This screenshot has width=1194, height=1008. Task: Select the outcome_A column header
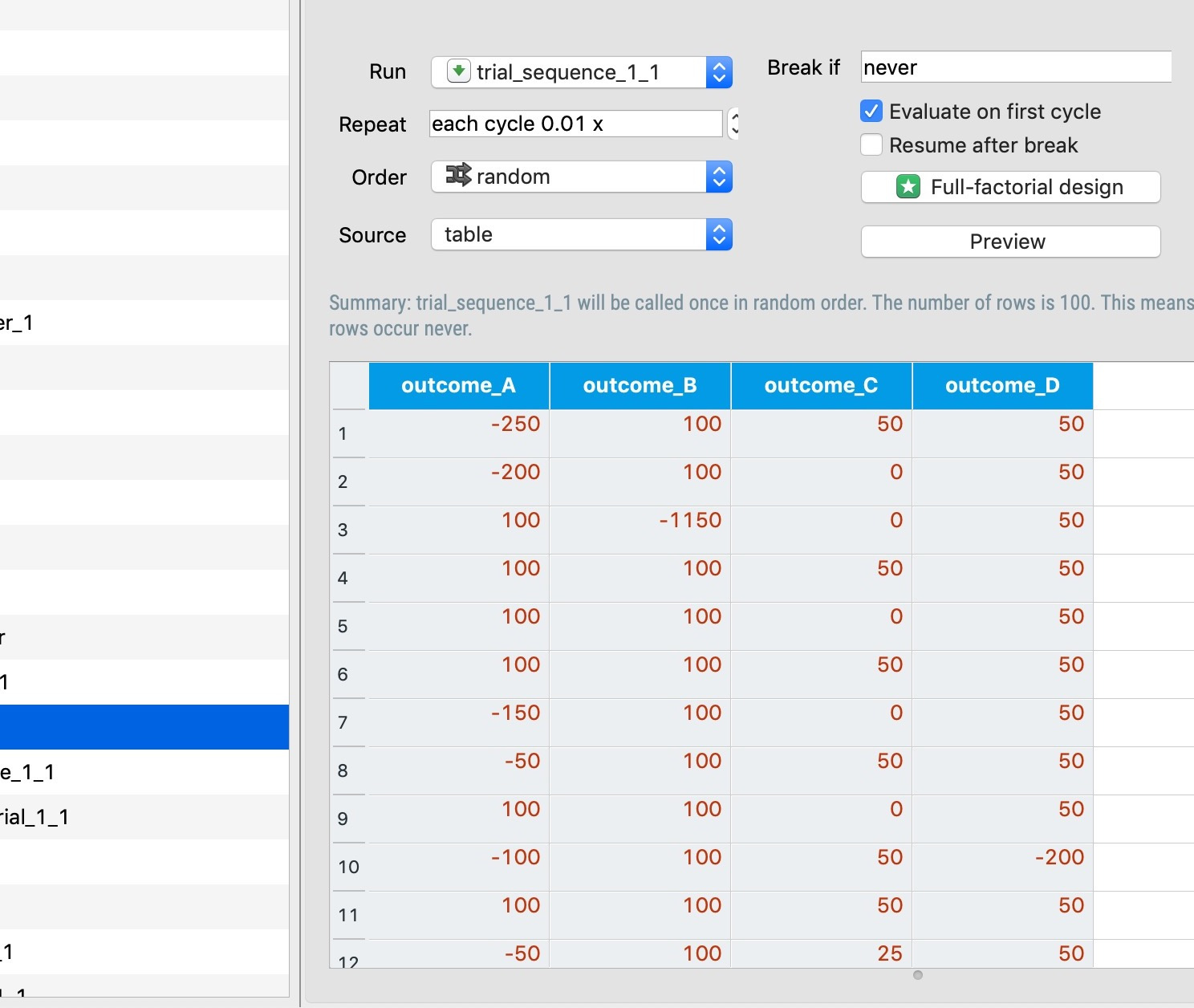pos(457,385)
